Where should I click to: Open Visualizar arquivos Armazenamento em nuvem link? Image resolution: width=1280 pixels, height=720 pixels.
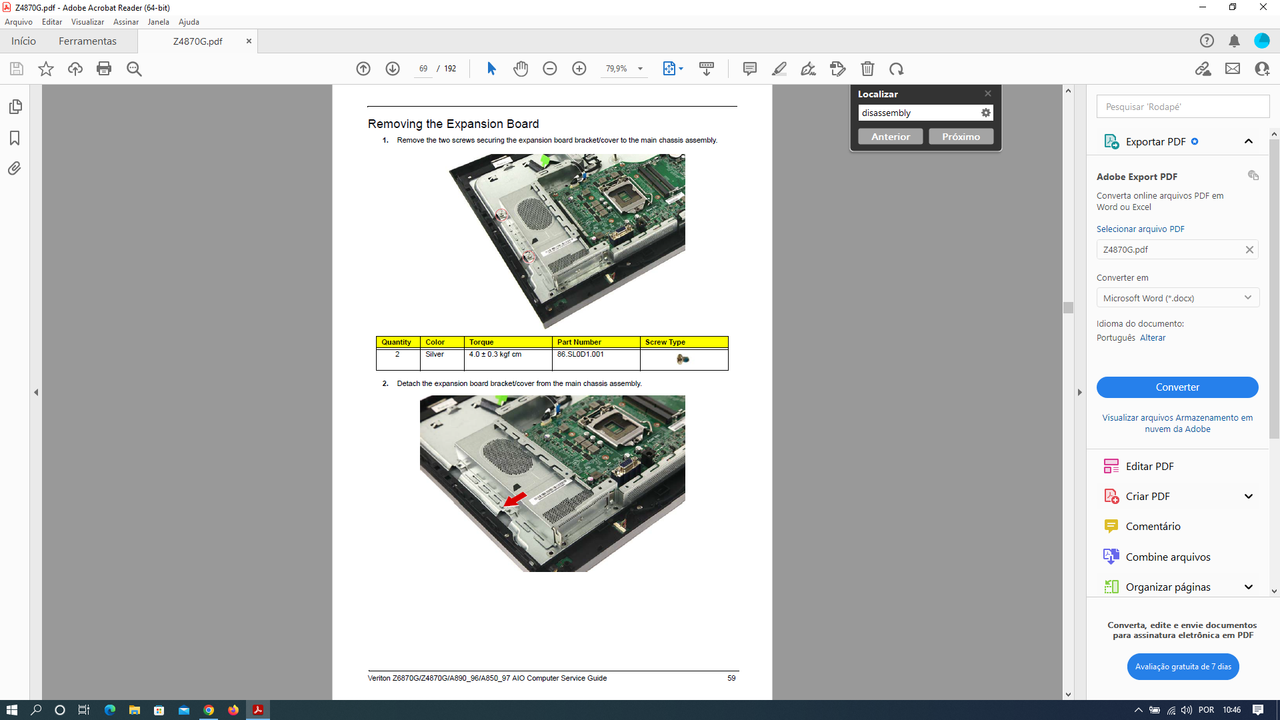[x=1177, y=423]
